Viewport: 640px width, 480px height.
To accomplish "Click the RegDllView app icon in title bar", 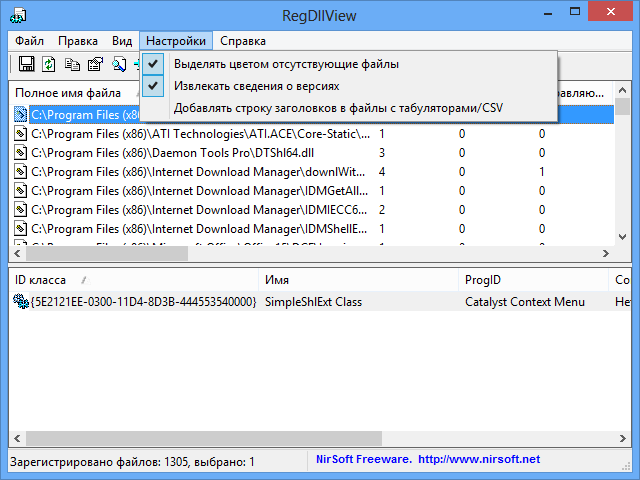I will tap(18, 16).
